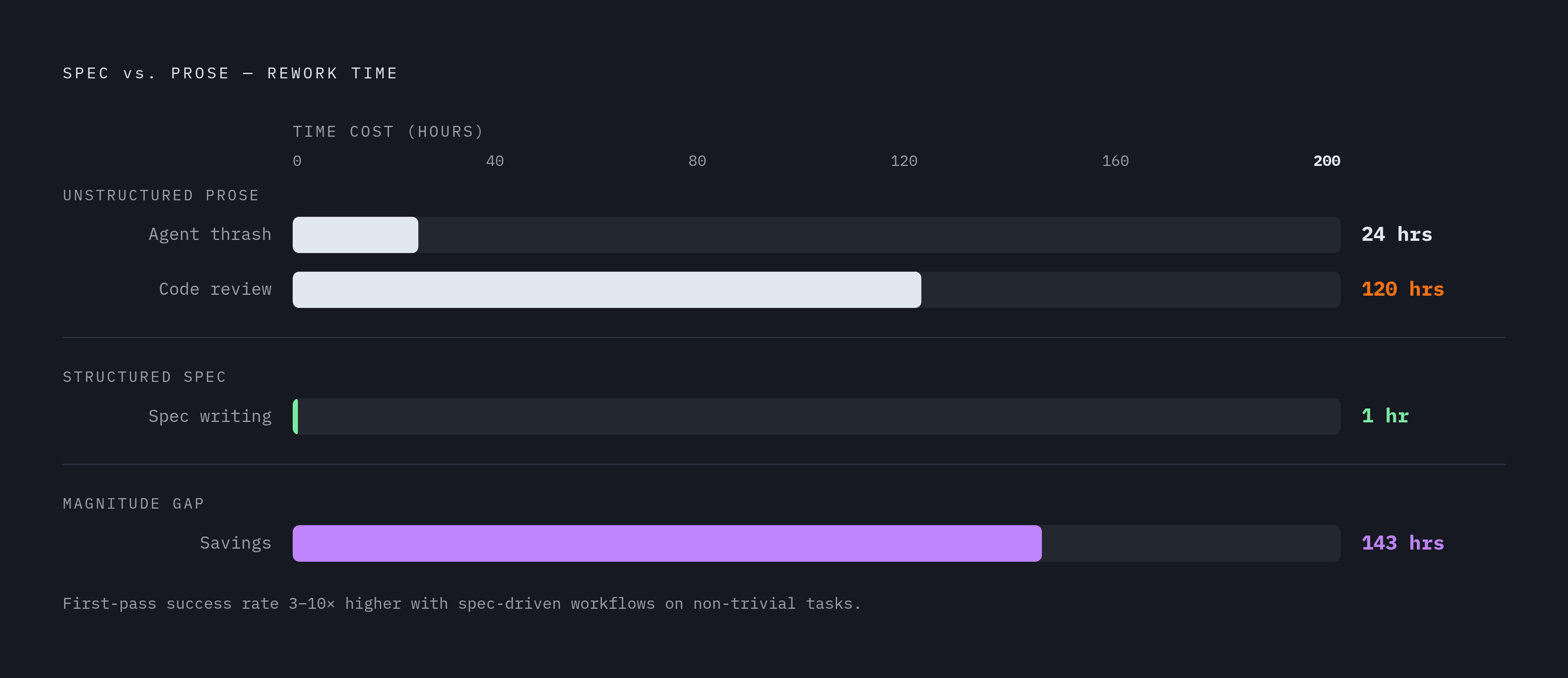Click the 'Savings' row label
1568x678 pixels.
pos(236,543)
